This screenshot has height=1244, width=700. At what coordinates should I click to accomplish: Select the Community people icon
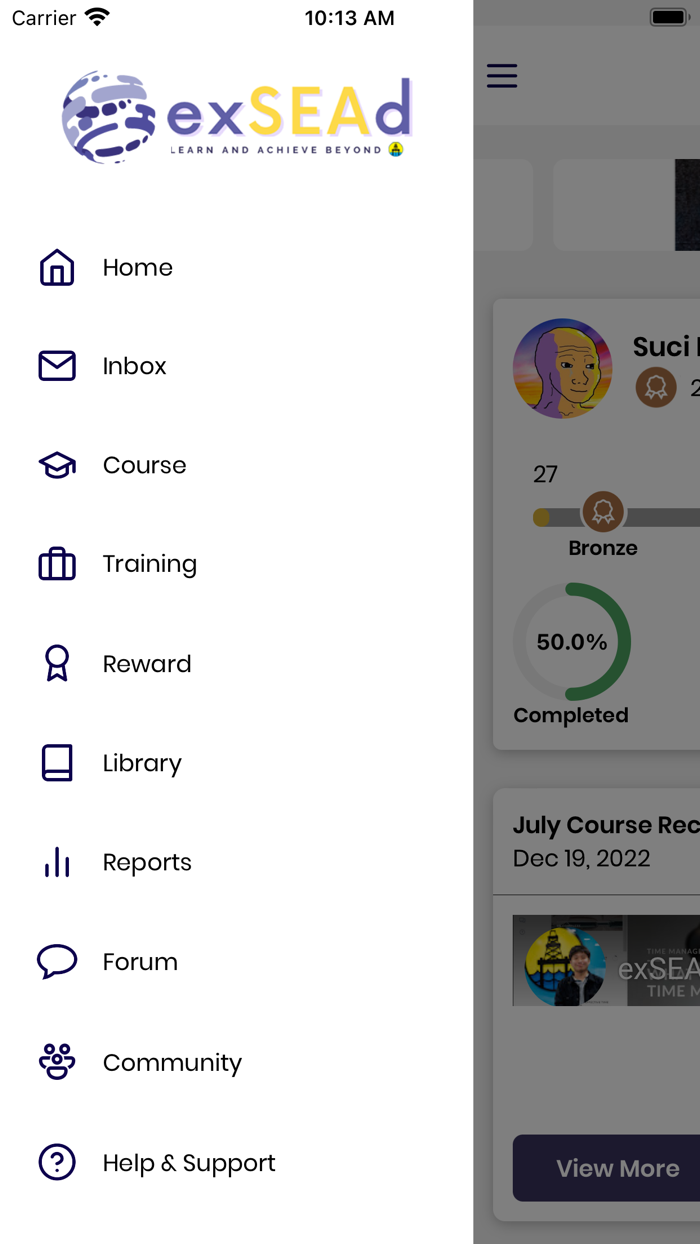pyautogui.click(x=57, y=1062)
